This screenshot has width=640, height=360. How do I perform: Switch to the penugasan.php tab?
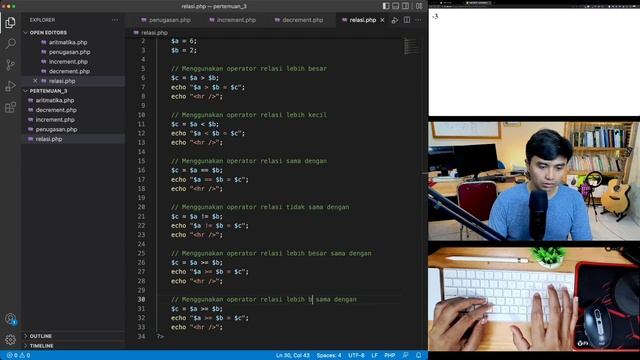(166, 20)
